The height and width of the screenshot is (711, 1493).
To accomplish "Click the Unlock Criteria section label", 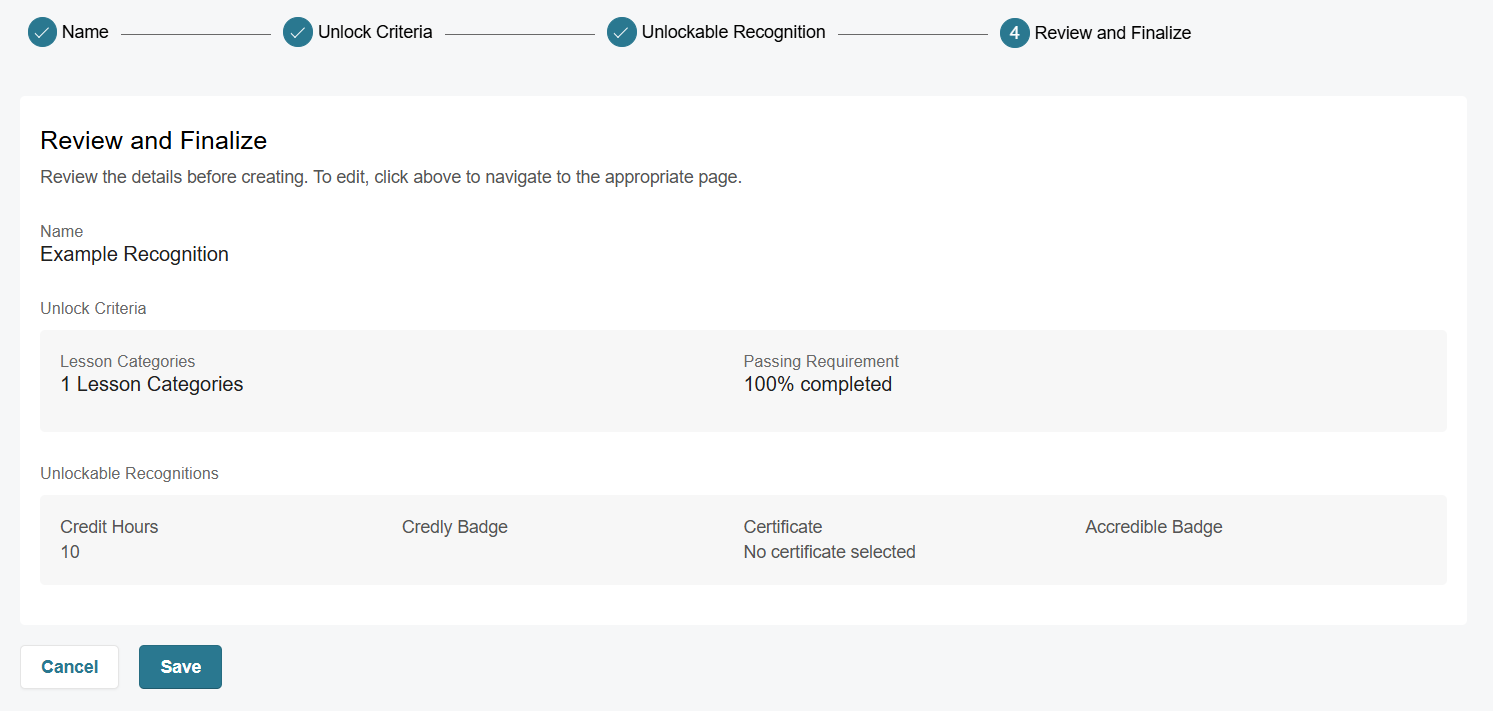I will click(x=93, y=309).
